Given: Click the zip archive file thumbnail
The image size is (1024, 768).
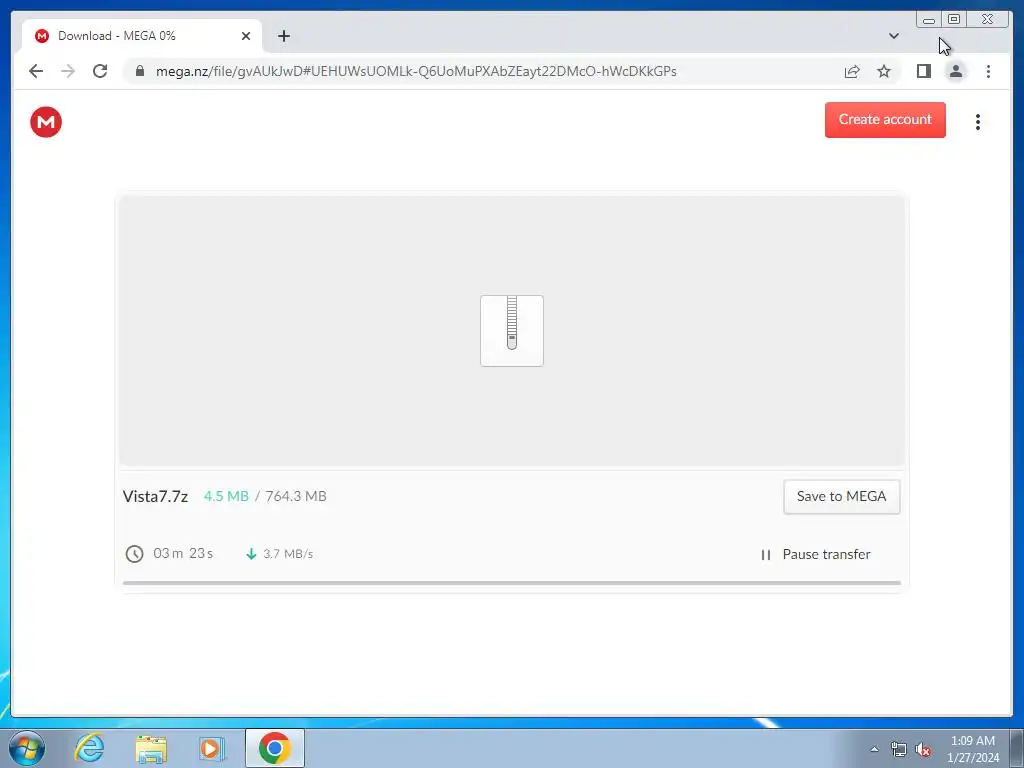Looking at the screenshot, I should [512, 330].
